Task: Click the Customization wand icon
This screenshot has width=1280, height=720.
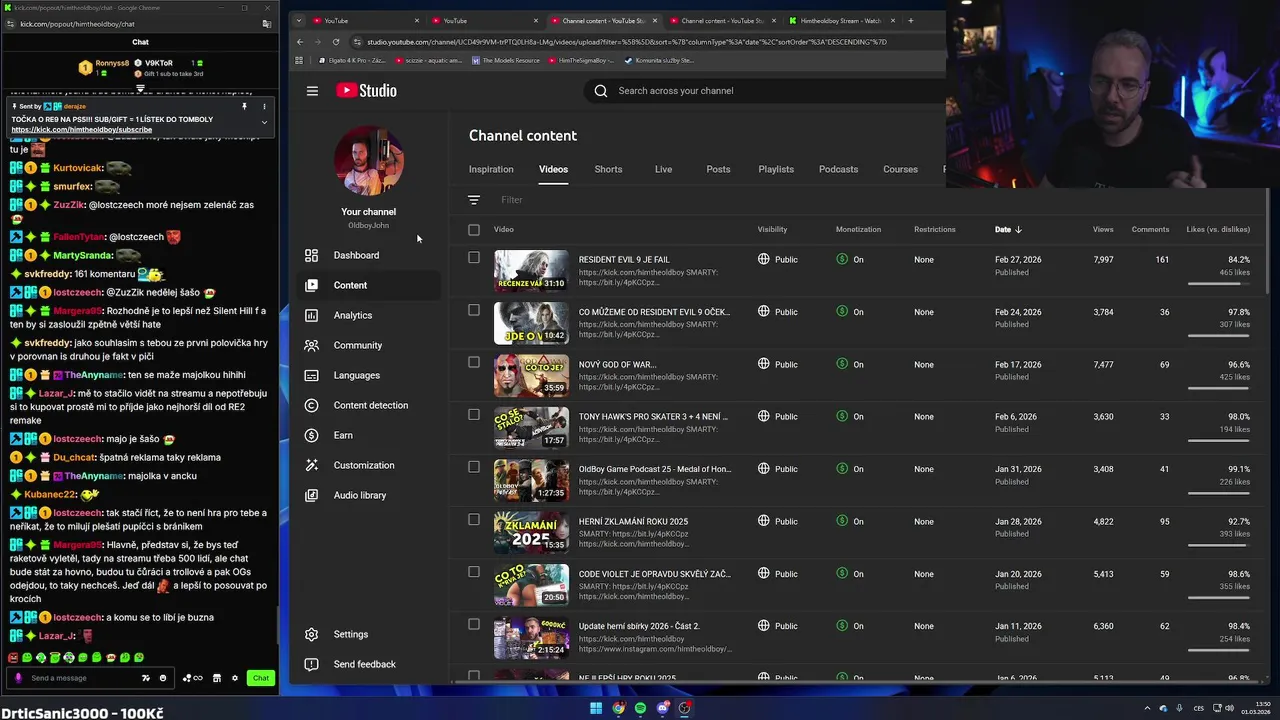Action: [x=311, y=465]
